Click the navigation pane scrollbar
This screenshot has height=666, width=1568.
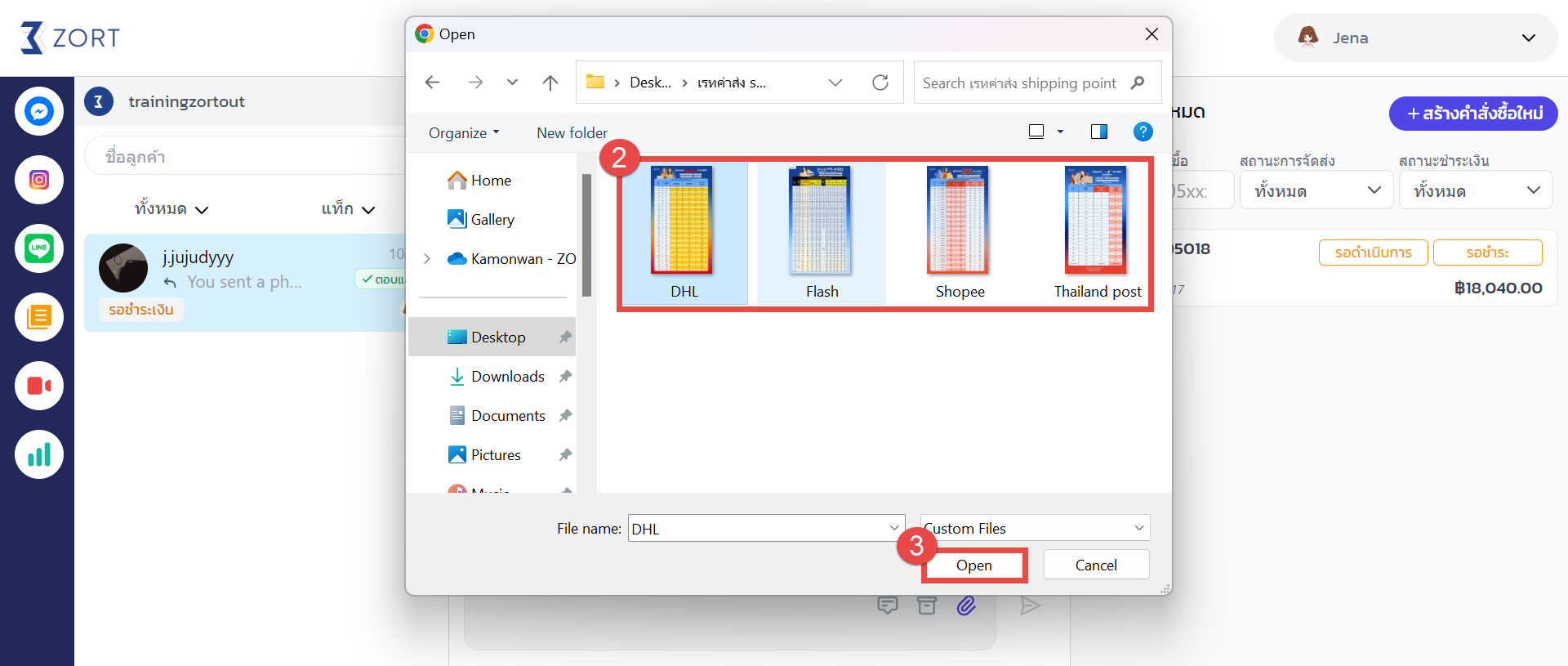(x=586, y=235)
